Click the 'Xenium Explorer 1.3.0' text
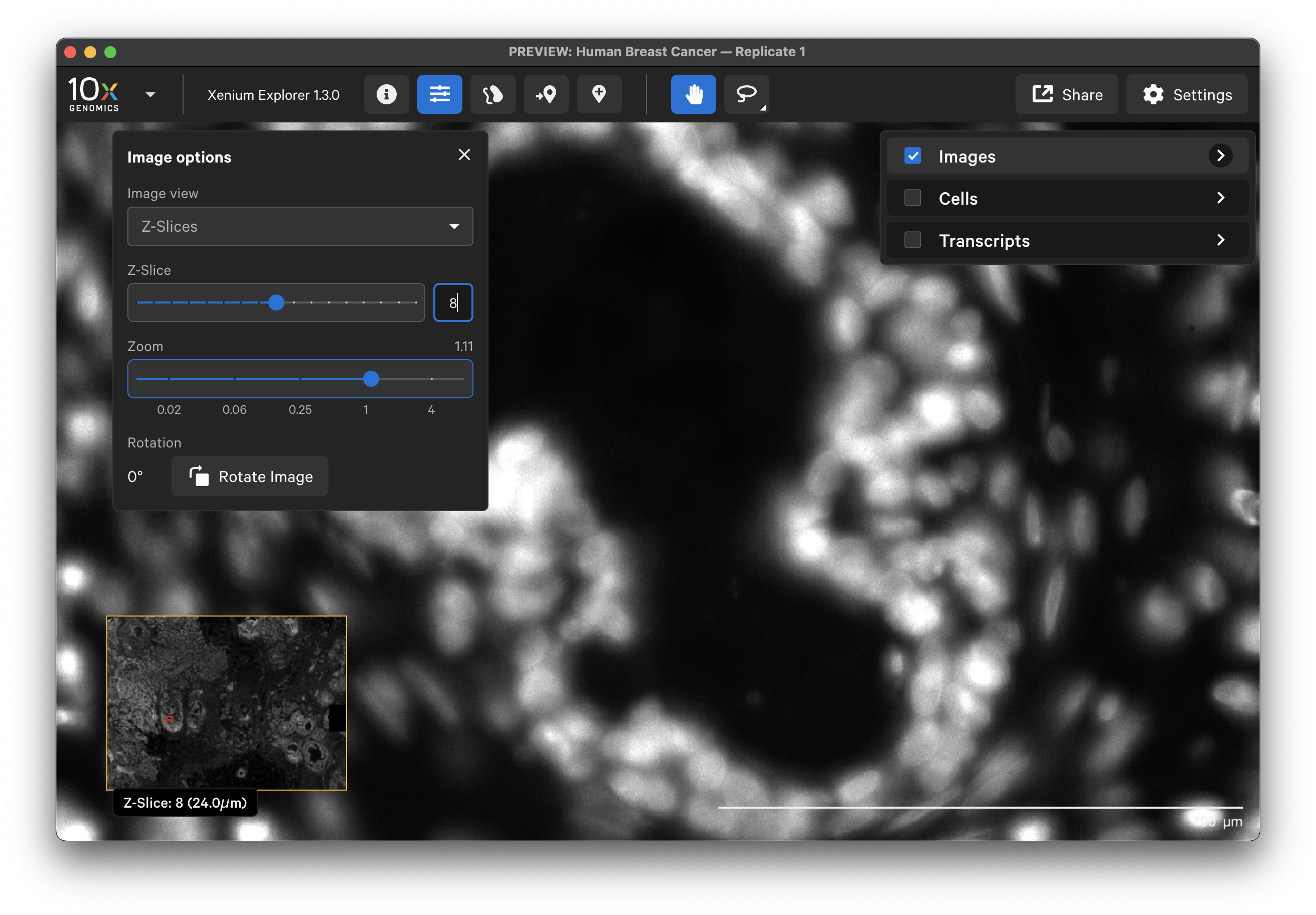The width and height of the screenshot is (1316, 915). pos(273,95)
